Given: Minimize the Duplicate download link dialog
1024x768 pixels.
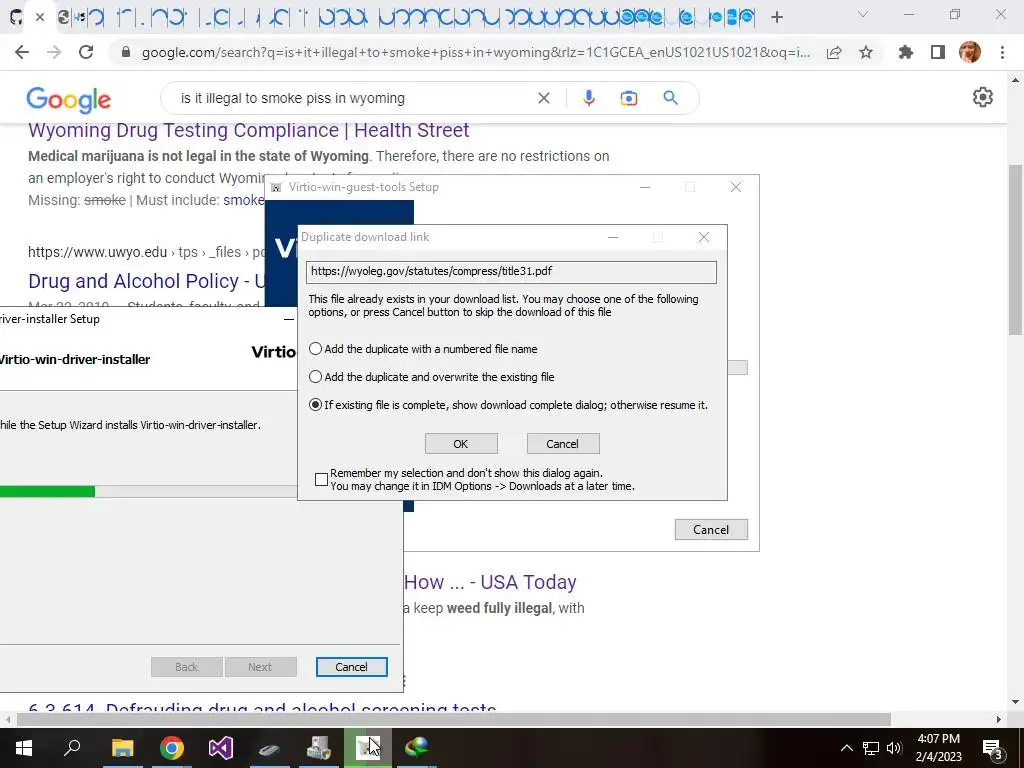Looking at the screenshot, I should click(x=613, y=237).
